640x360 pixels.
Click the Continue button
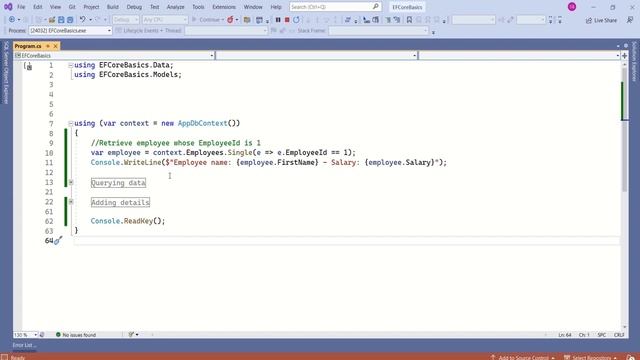207,20
